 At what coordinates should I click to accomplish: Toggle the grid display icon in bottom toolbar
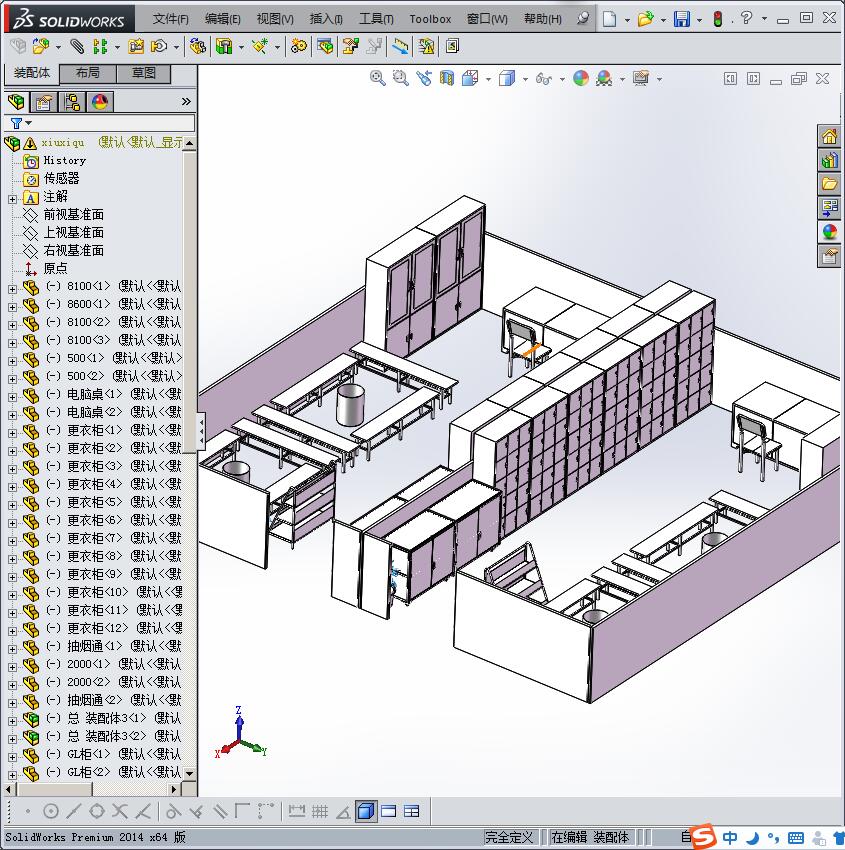[320, 811]
